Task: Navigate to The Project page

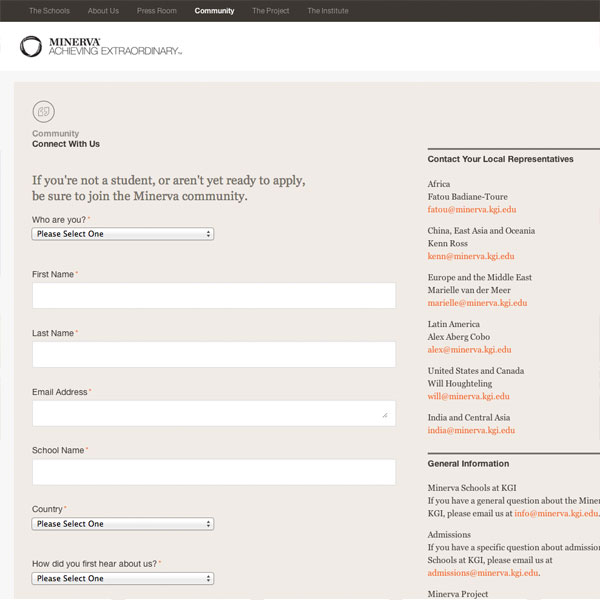Action: [x=271, y=11]
